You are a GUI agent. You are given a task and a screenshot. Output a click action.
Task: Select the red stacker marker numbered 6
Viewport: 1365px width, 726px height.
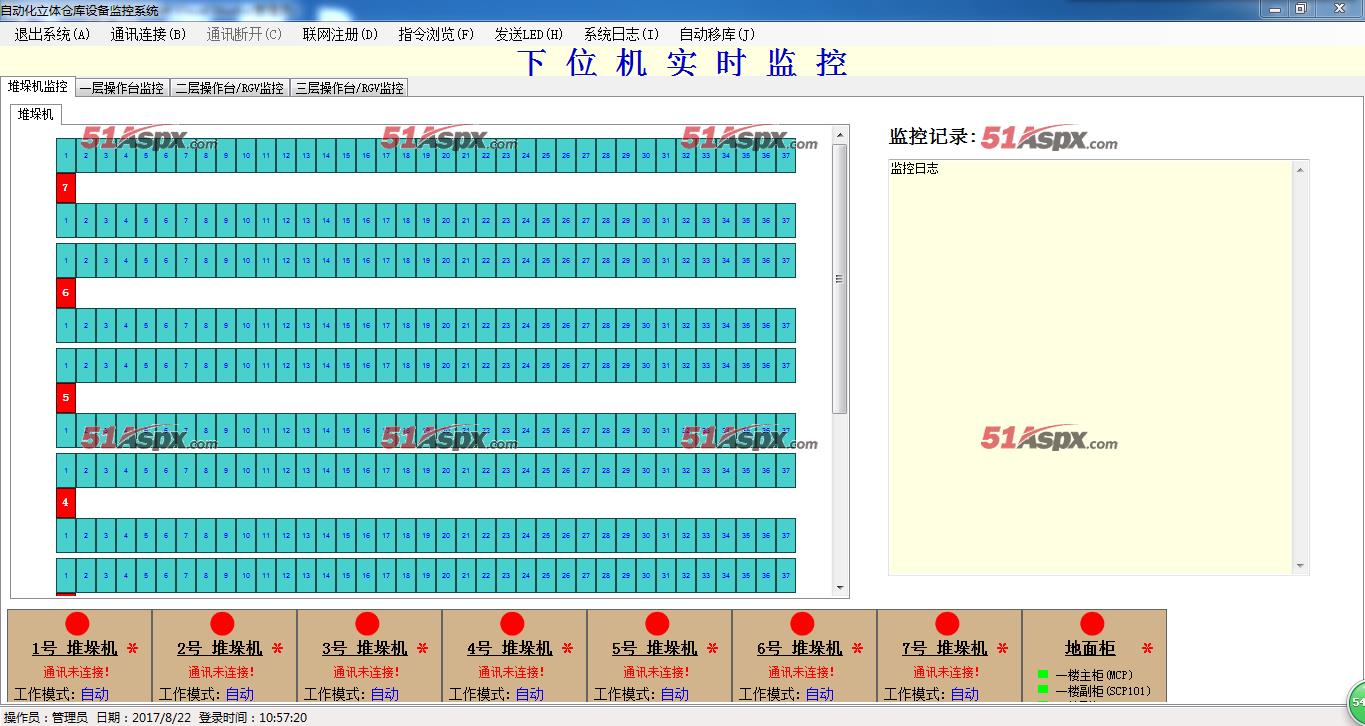click(66, 293)
